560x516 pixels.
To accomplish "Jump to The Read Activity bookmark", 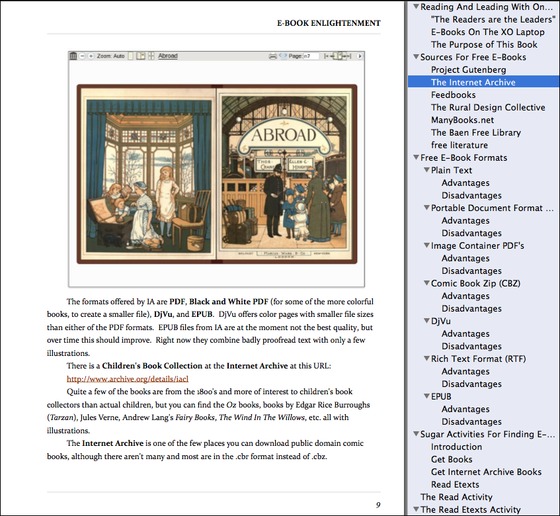I will (x=456, y=497).
